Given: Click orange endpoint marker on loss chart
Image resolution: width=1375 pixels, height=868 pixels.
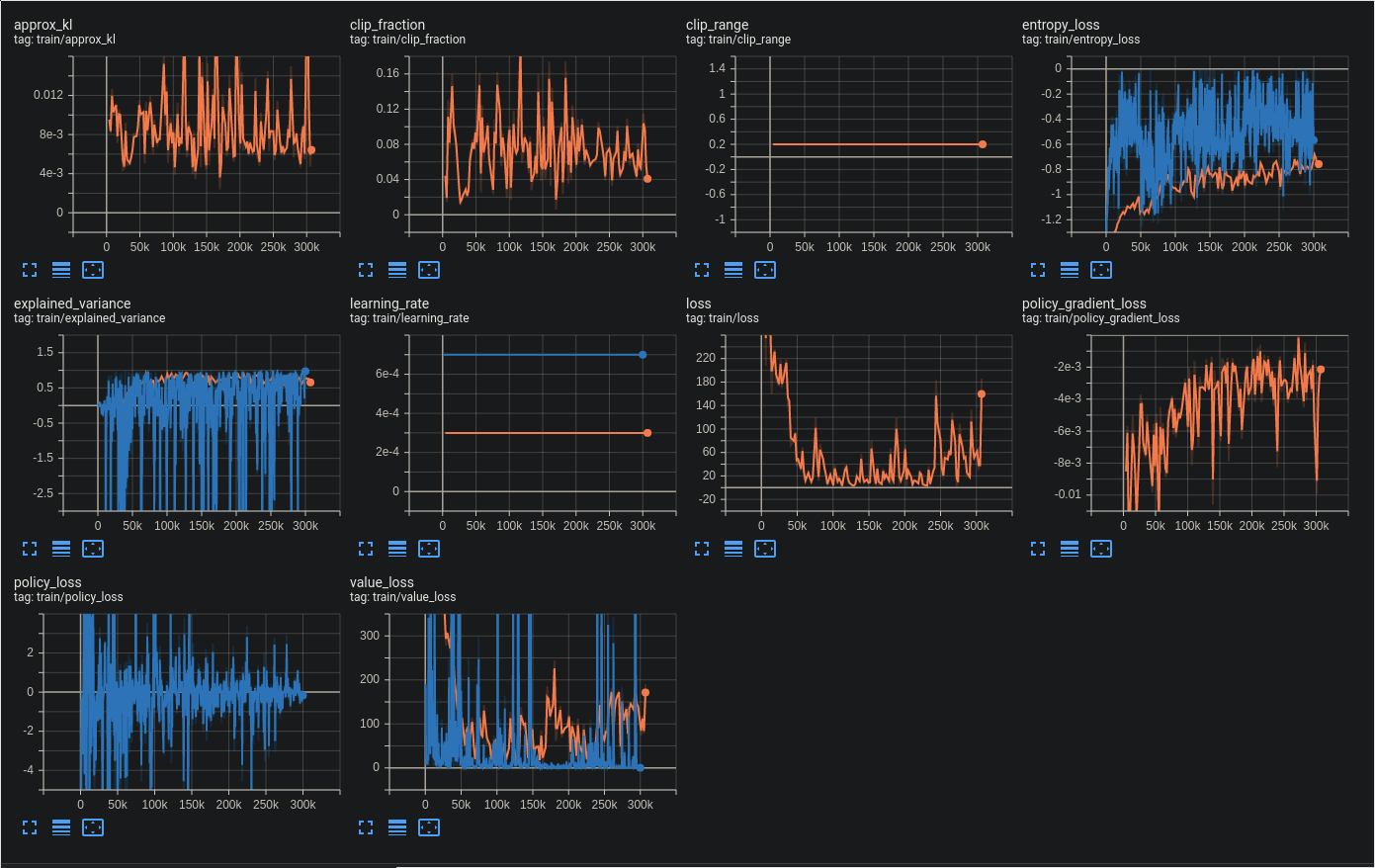Looking at the screenshot, I should tap(982, 394).
